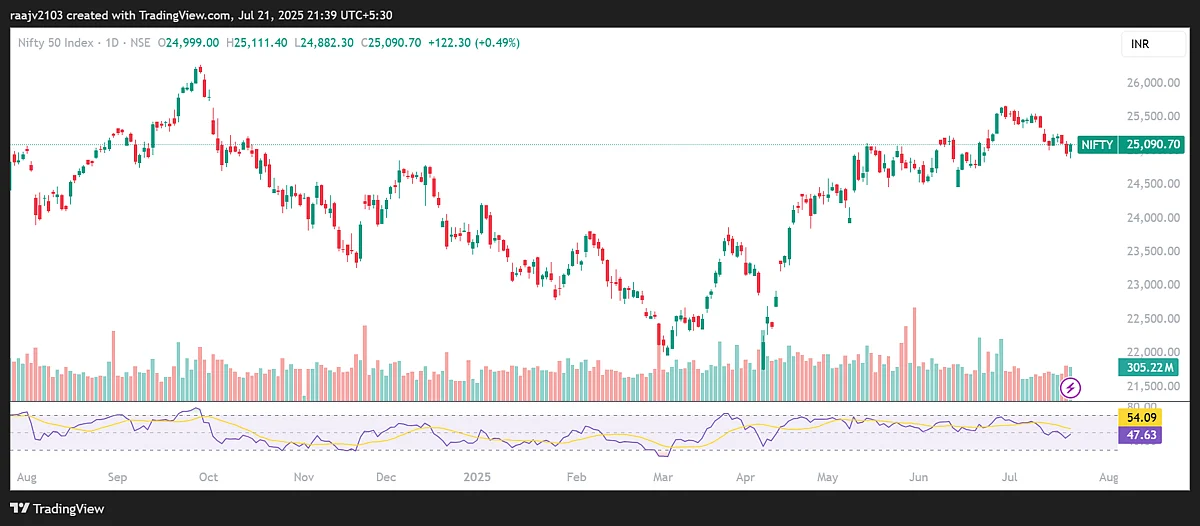This screenshot has height=526, width=1200.
Task: Click the 25,500.00 price axis label
Action: point(1155,116)
